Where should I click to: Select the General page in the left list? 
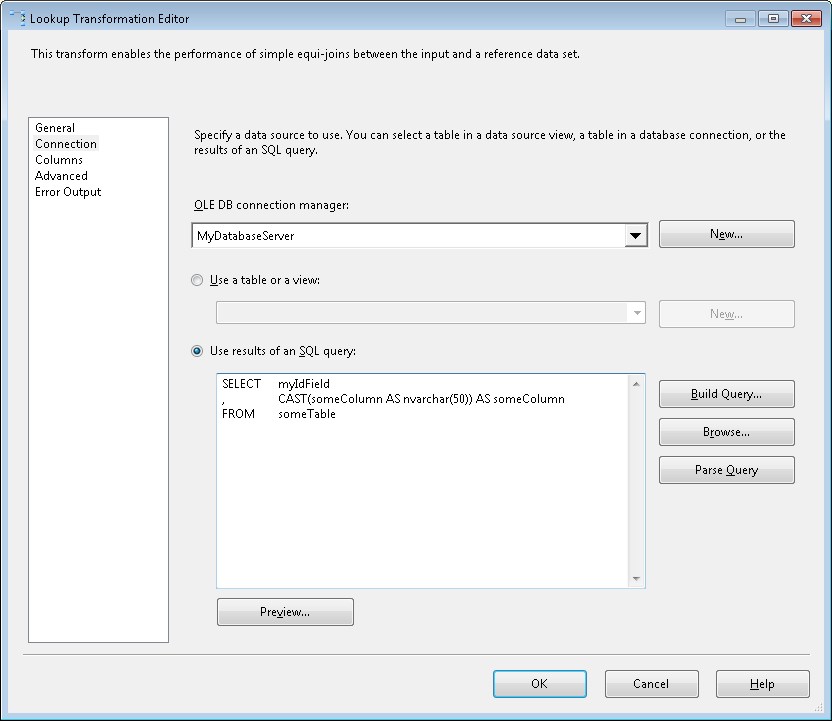[54, 127]
